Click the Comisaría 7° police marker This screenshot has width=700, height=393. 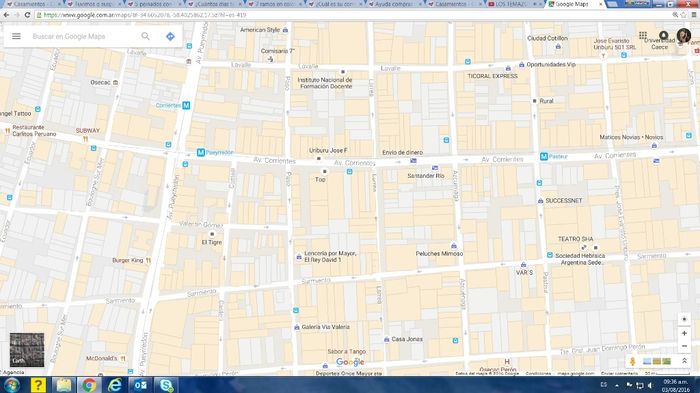click(270, 59)
